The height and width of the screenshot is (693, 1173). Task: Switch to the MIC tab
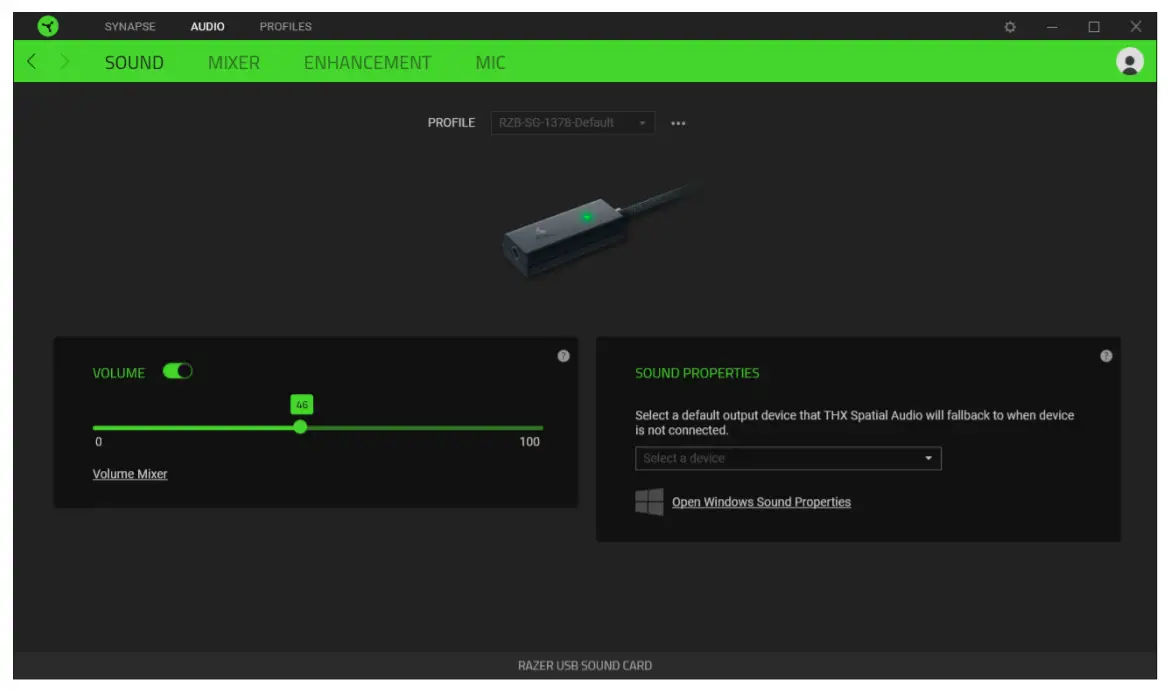[491, 62]
